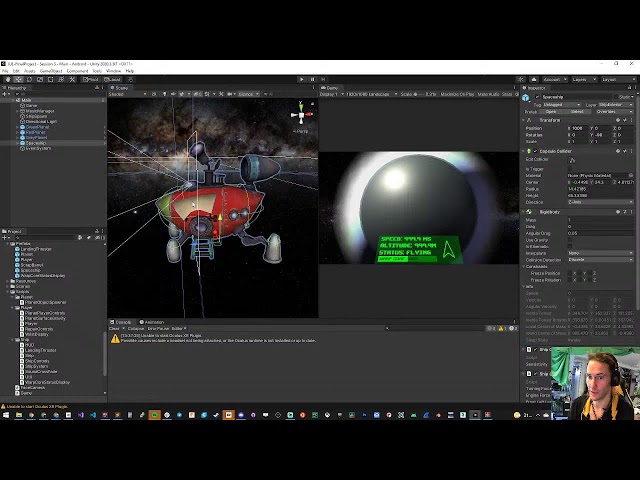Select the Scale tool in the toolbar
The height and width of the screenshot is (480, 640).
pos(40,80)
